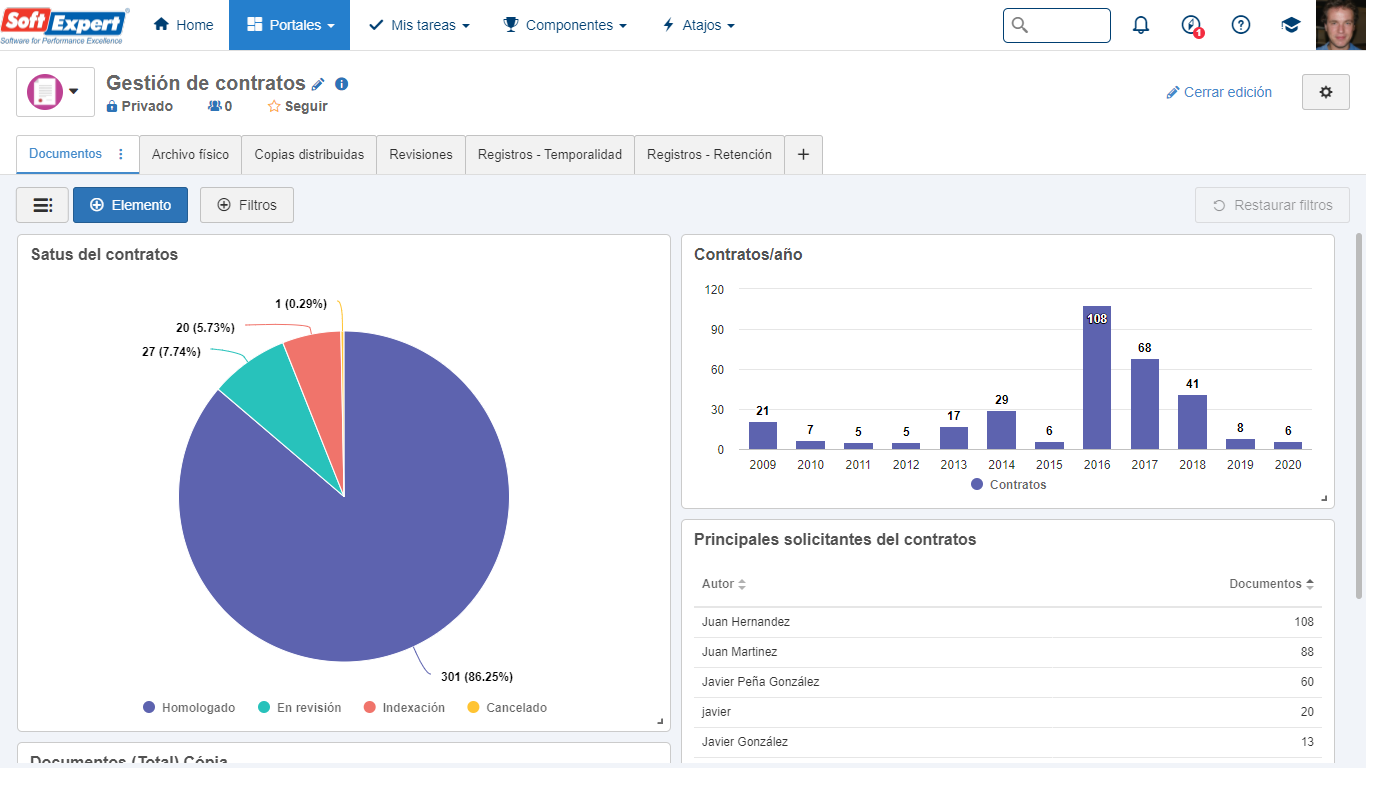Open the notifications bell icon
This screenshot has width=1383, height=785.
click(x=1141, y=25)
